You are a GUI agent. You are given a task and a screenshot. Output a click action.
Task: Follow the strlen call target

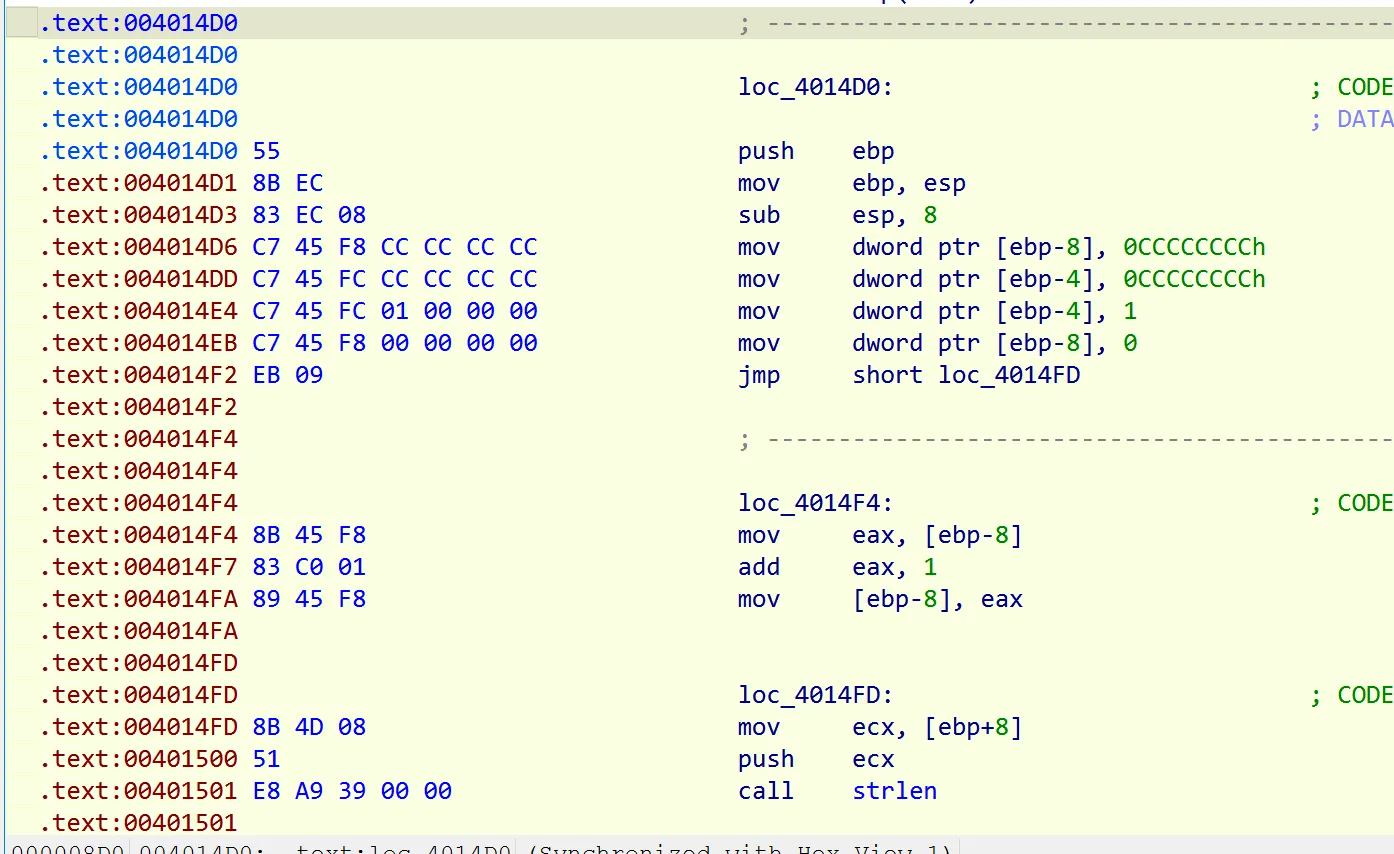coord(894,791)
